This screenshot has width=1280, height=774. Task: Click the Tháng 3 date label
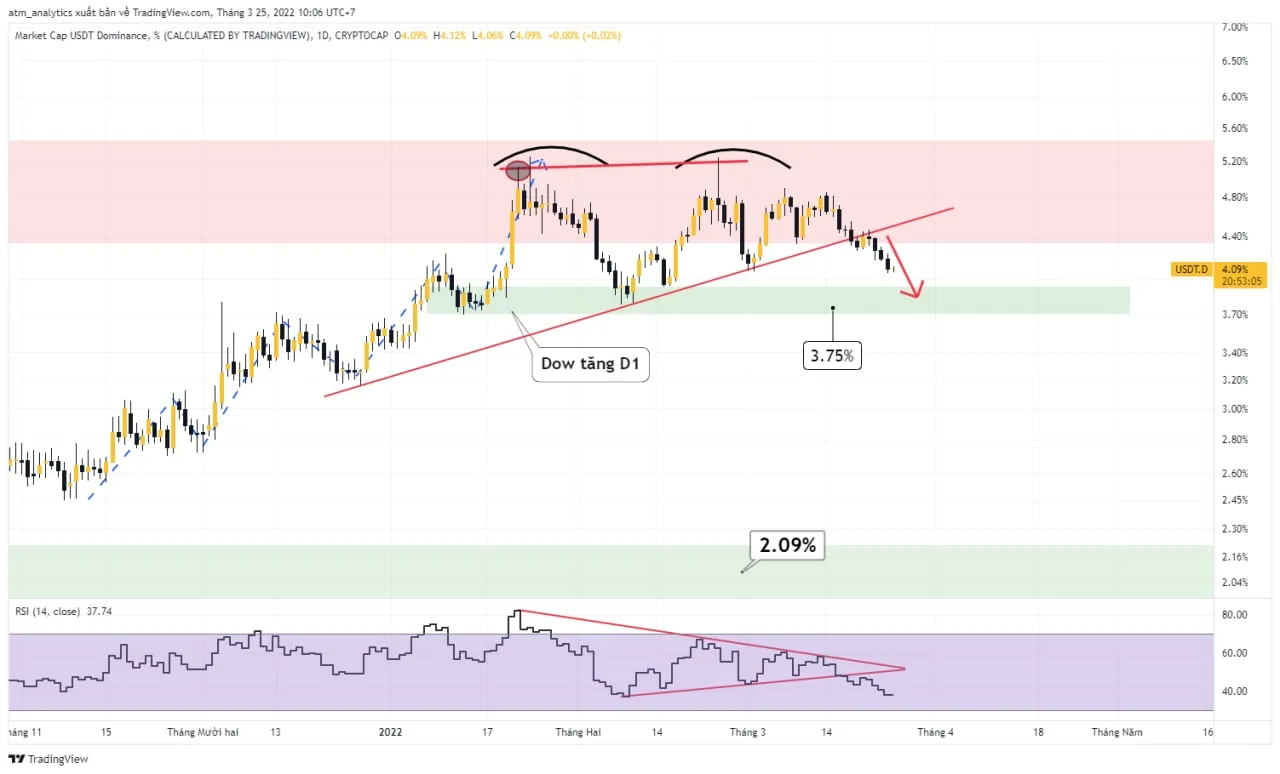click(748, 732)
